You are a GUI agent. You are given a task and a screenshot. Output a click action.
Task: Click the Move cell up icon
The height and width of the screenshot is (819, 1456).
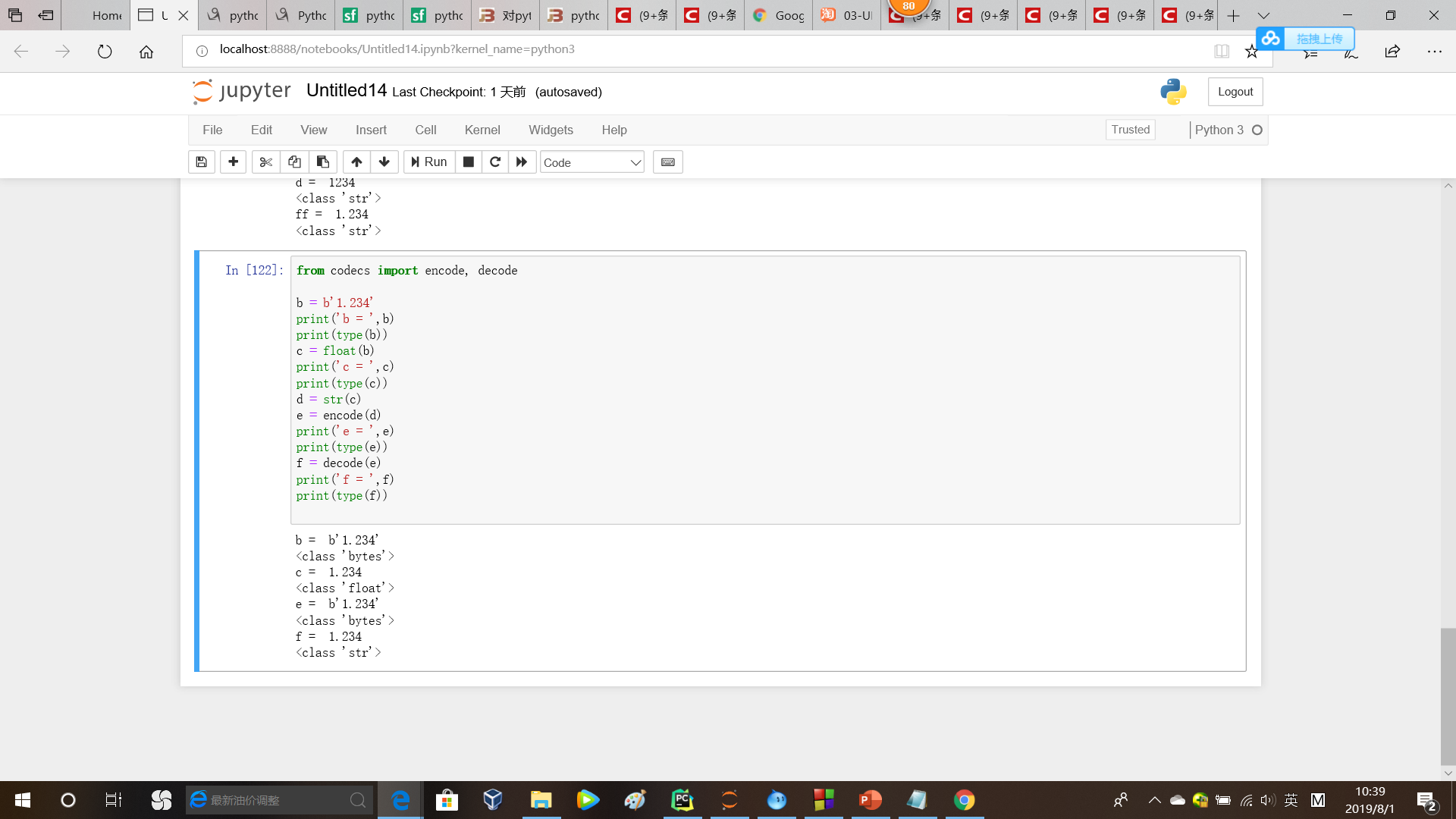(356, 161)
